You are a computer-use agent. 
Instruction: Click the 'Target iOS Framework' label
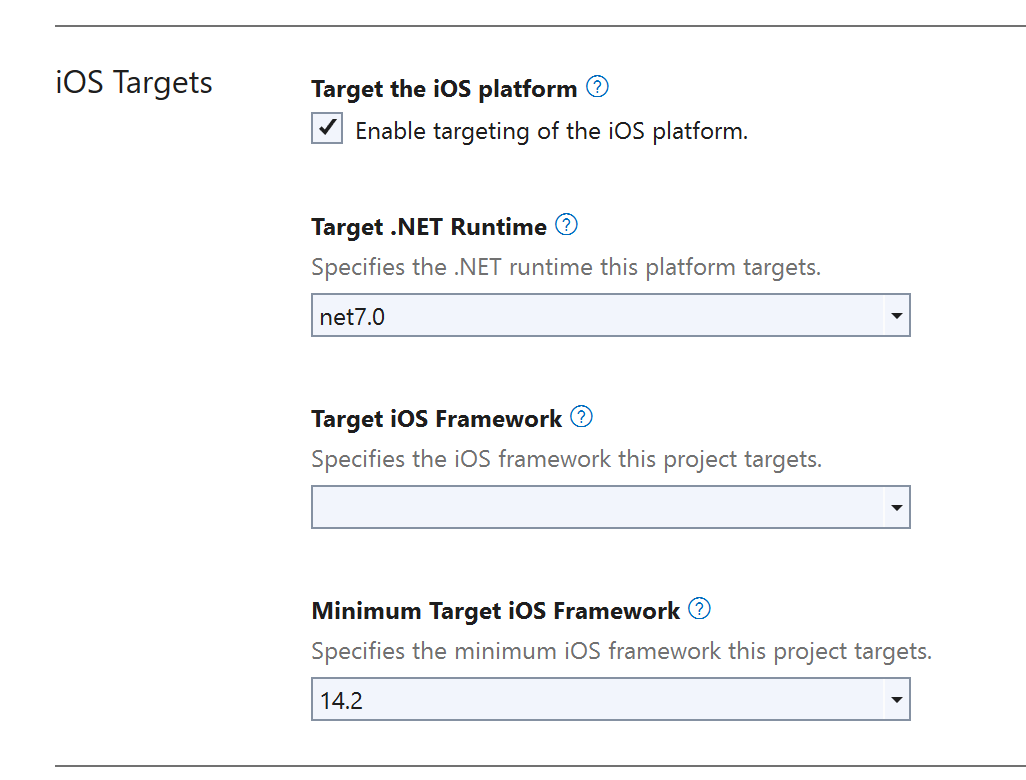tap(436, 419)
